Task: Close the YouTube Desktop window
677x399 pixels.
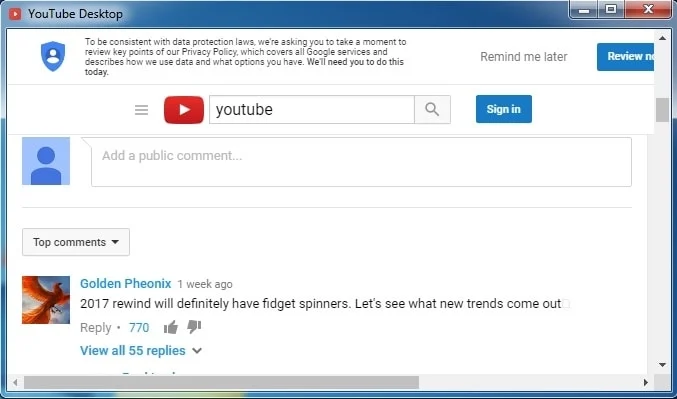Action: pyautogui.click(x=648, y=10)
